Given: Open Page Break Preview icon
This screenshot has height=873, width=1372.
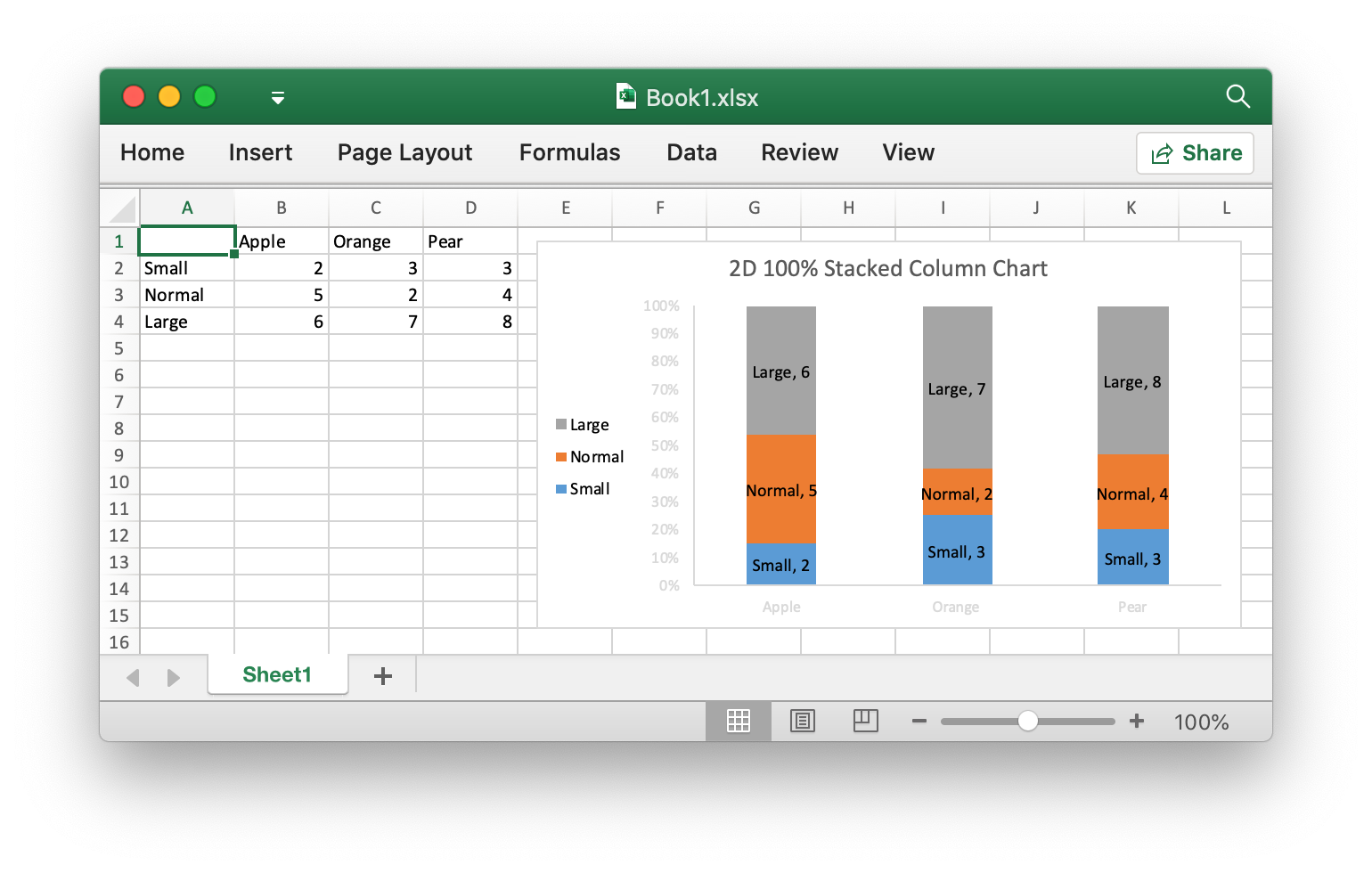Looking at the screenshot, I should click(x=865, y=721).
